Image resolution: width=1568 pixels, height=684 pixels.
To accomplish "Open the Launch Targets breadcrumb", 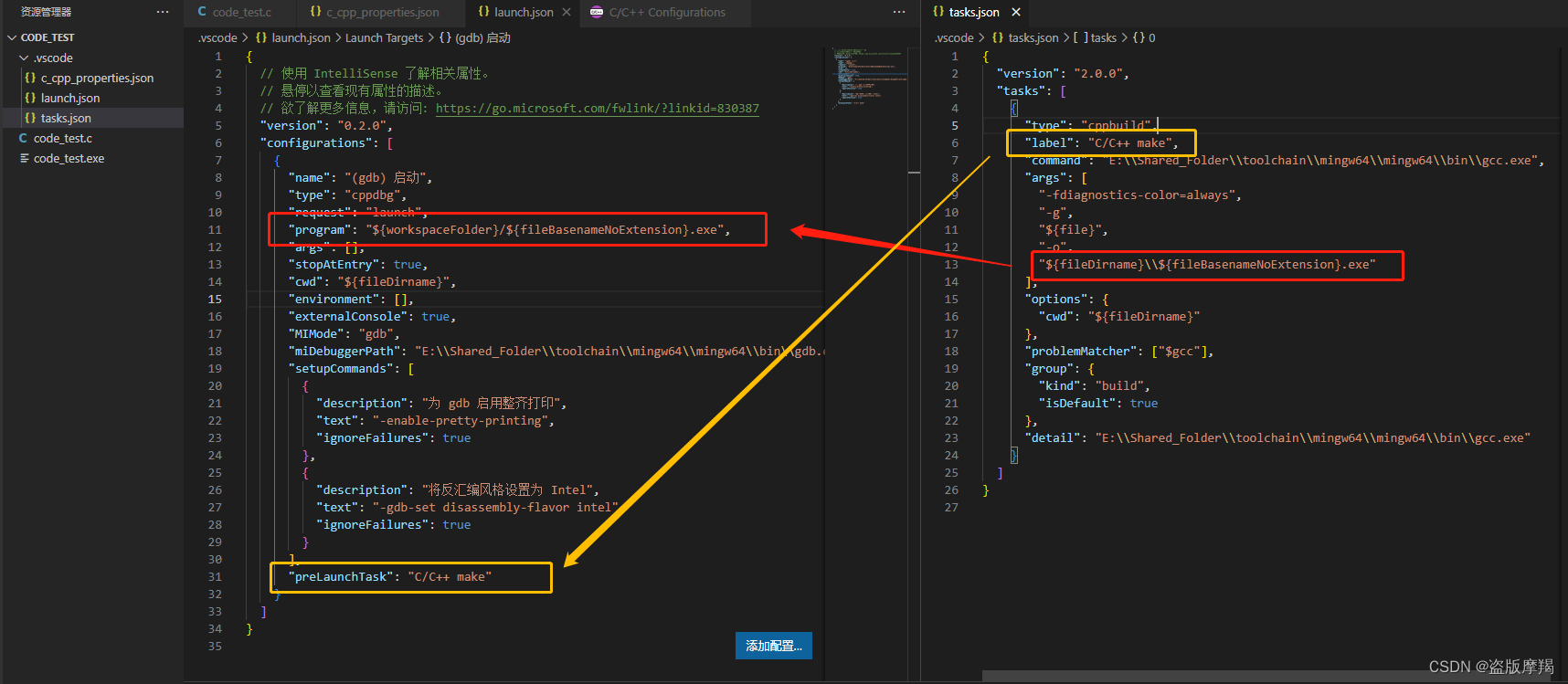I will 384,37.
